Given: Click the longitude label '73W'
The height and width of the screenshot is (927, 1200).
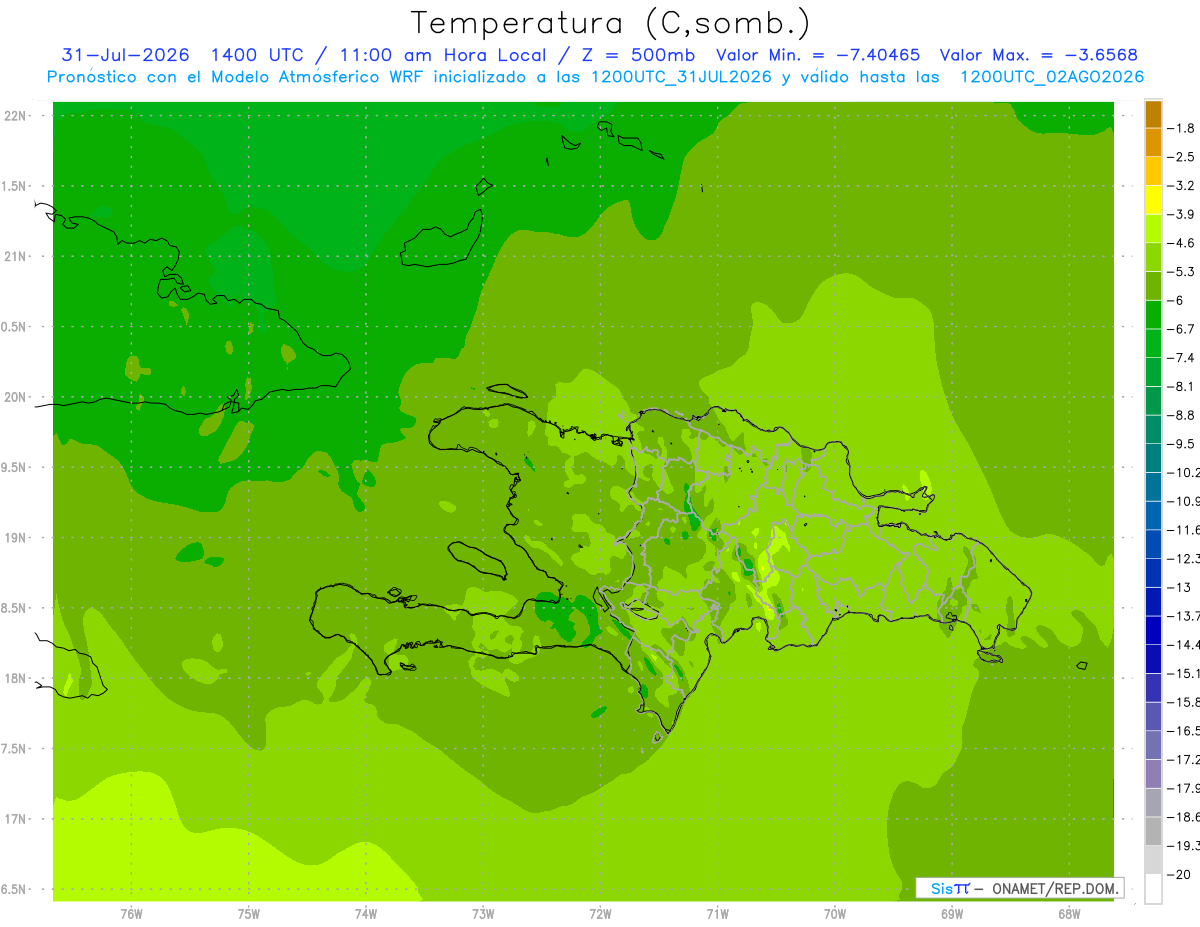Looking at the screenshot, I should point(483,914).
